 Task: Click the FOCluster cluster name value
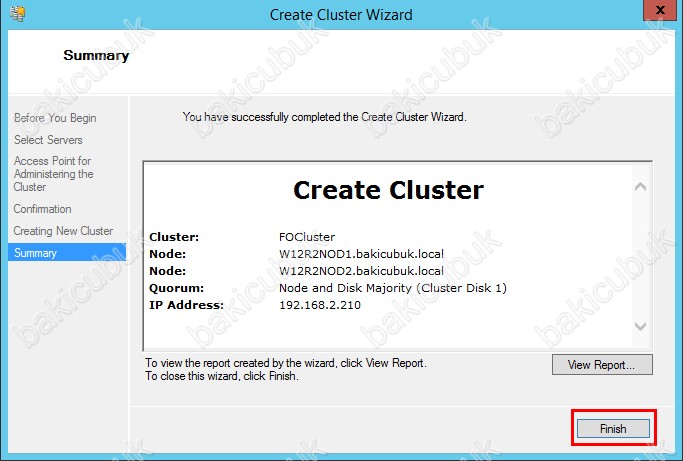(308, 237)
